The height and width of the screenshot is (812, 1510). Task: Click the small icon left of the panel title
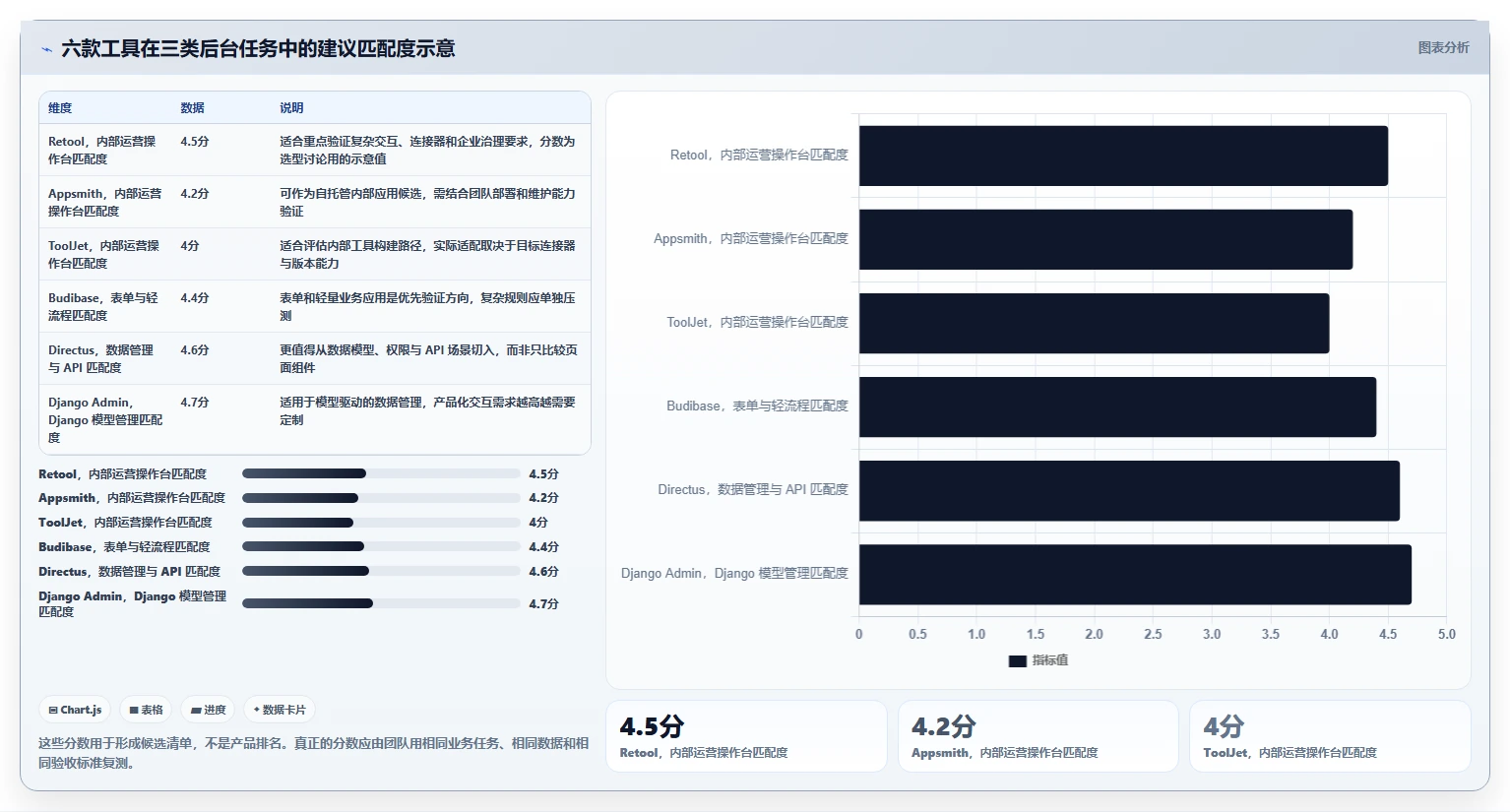(x=46, y=49)
